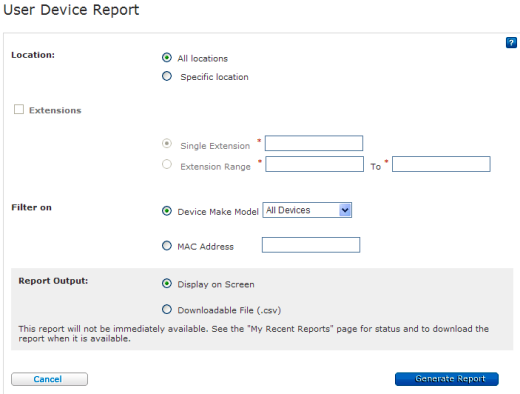The height and width of the screenshot is (394, 520).
Task: Click the All Devices dropdown arrow
Action: click(345, 210)
